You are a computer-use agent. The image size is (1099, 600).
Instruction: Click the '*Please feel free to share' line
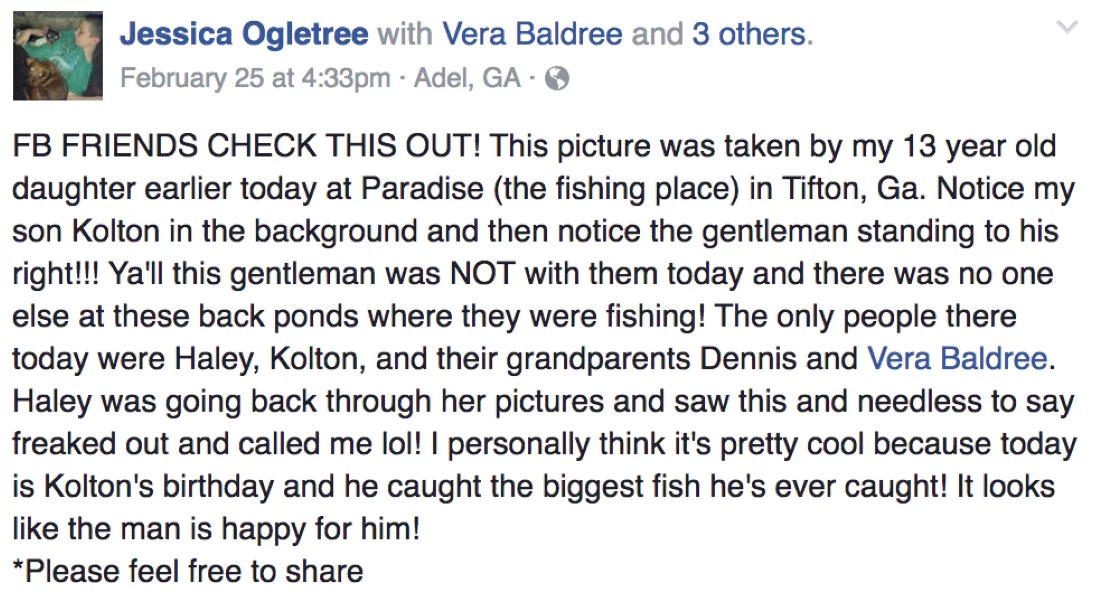pos(188,571)
